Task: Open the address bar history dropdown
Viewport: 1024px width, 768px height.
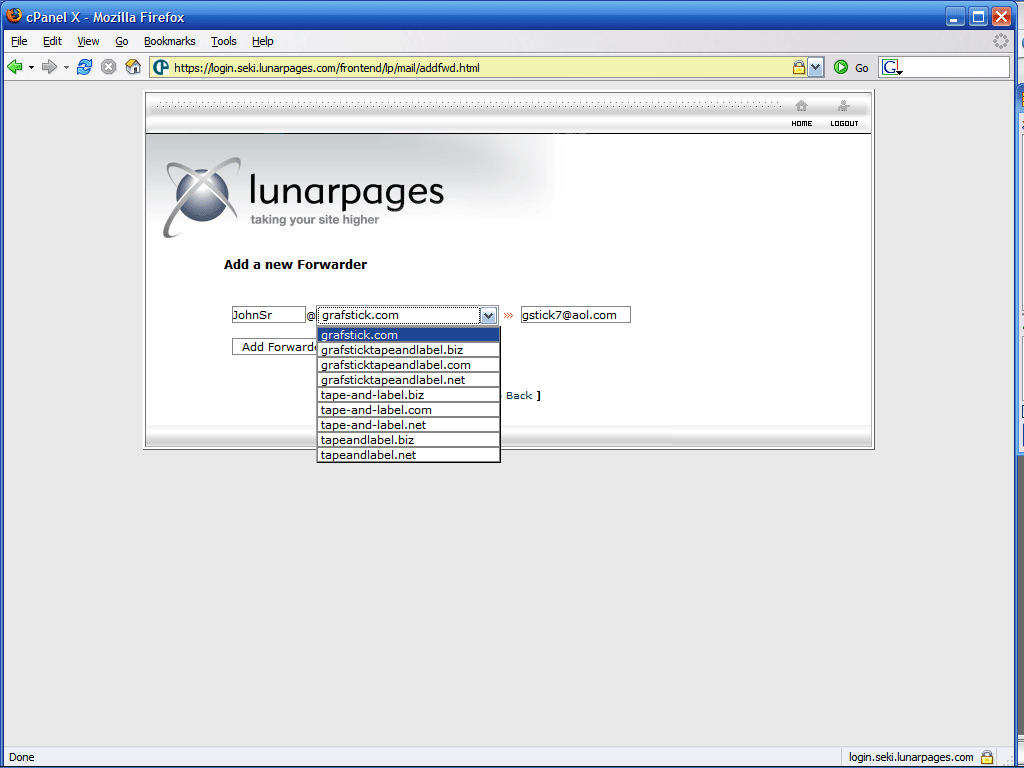Action: click(816, 67)
